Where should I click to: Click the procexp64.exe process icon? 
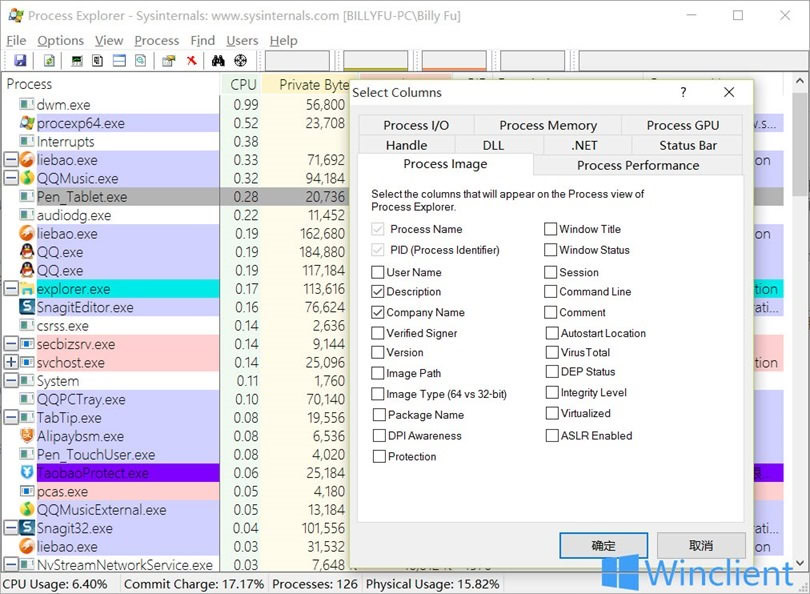click(27, 123)
